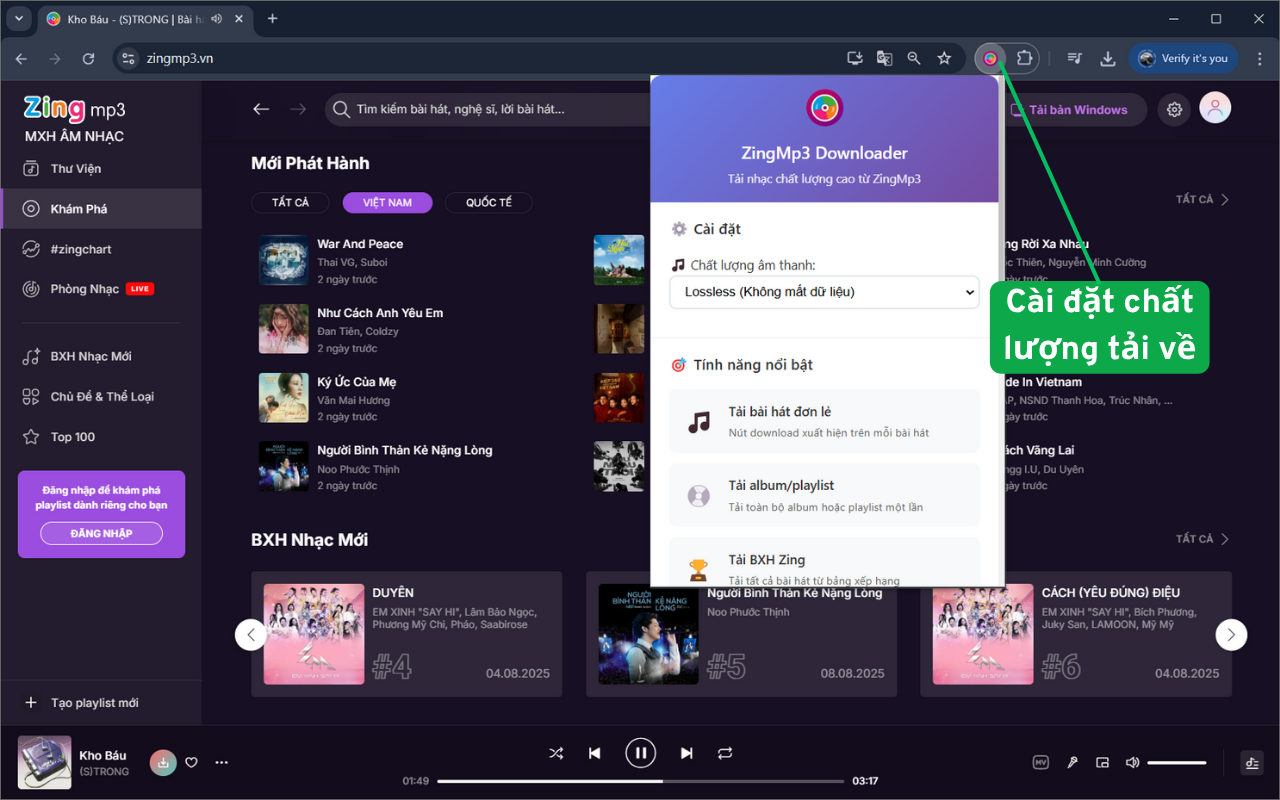Click the user avatar profile icon

tap(1215, 108)
